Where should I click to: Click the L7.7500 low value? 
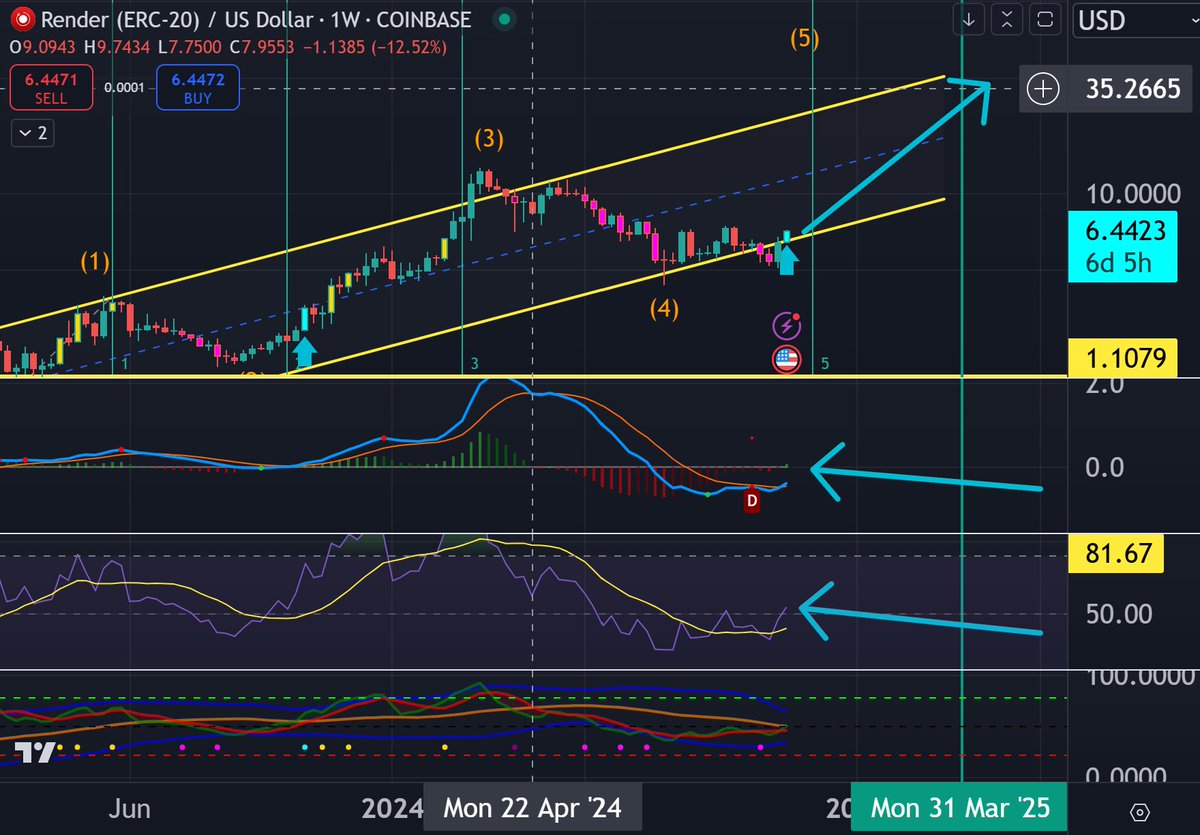point(190,47)
